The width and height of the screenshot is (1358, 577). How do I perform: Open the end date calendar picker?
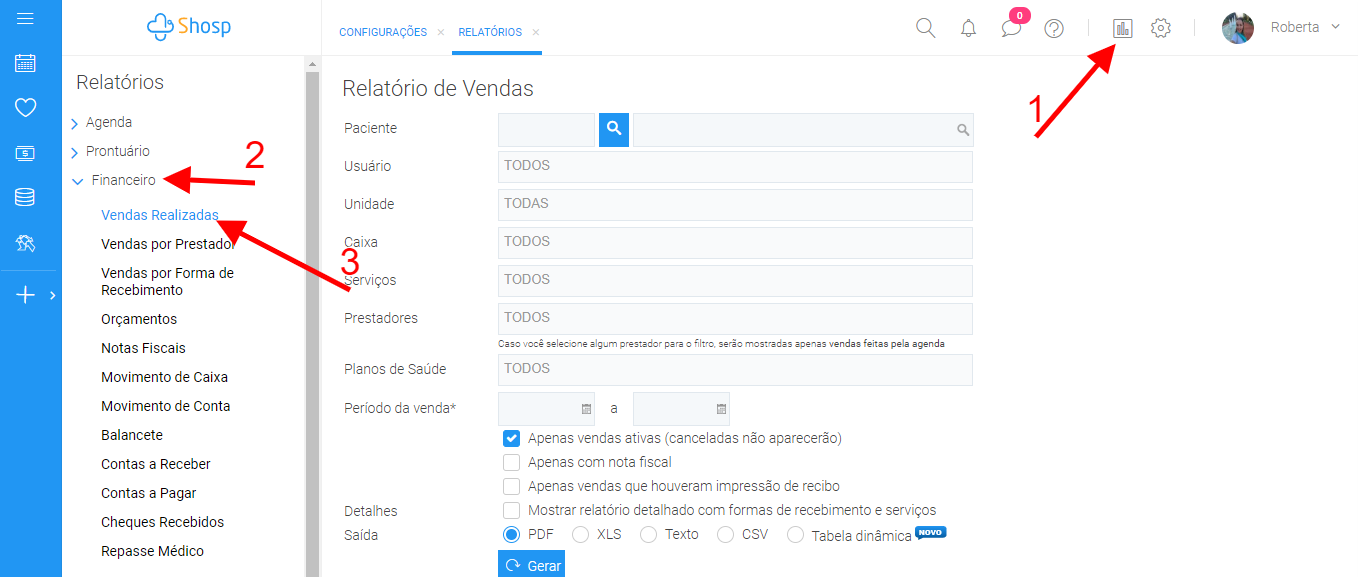coord(721,409)
